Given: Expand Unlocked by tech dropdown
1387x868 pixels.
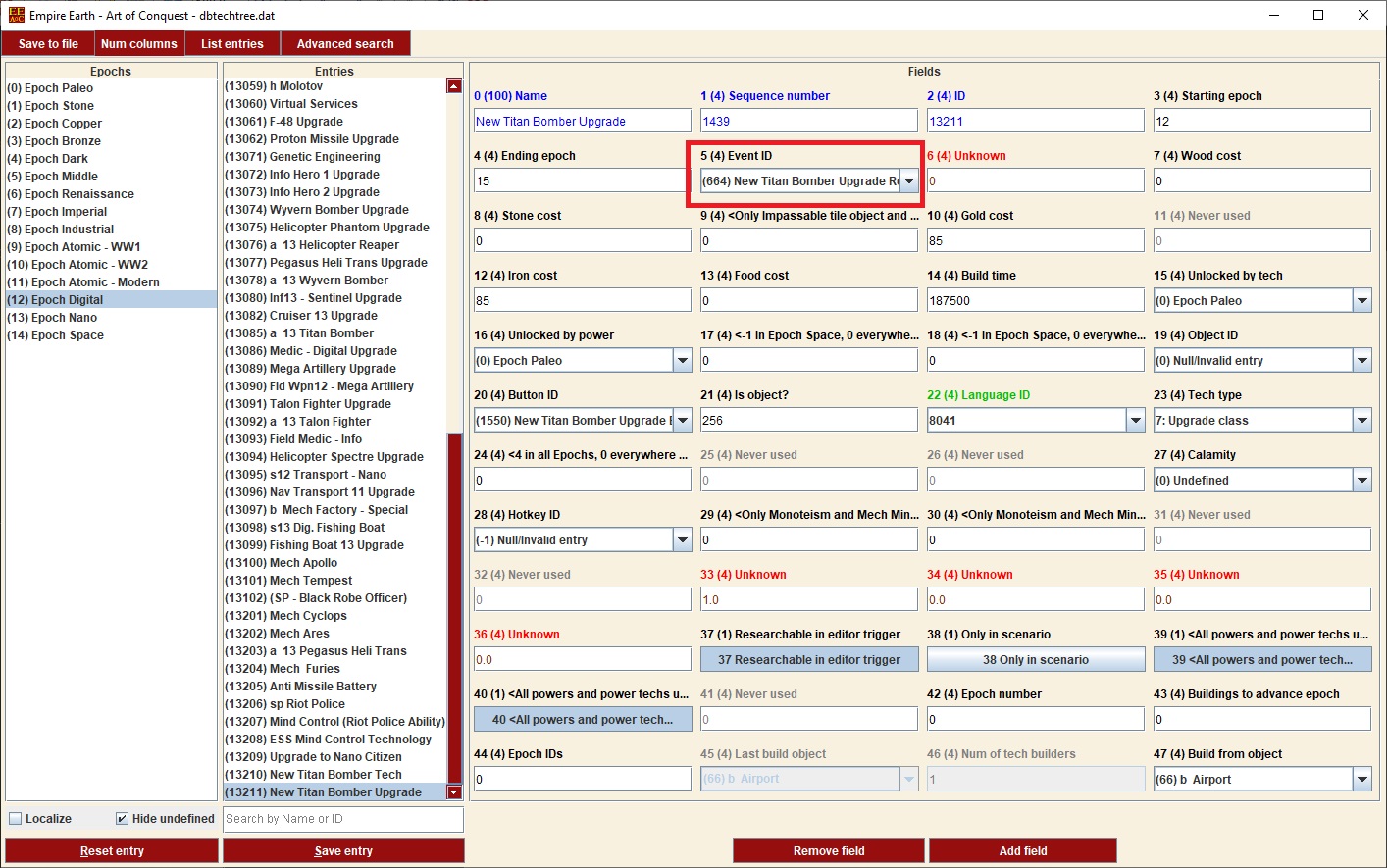Looking at the screenshot, I should [1362, 301].
